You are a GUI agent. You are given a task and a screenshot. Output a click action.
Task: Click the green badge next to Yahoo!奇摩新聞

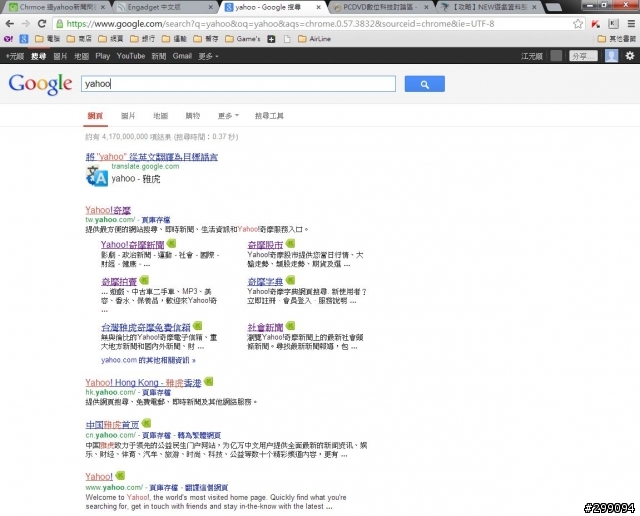[171, 243]
